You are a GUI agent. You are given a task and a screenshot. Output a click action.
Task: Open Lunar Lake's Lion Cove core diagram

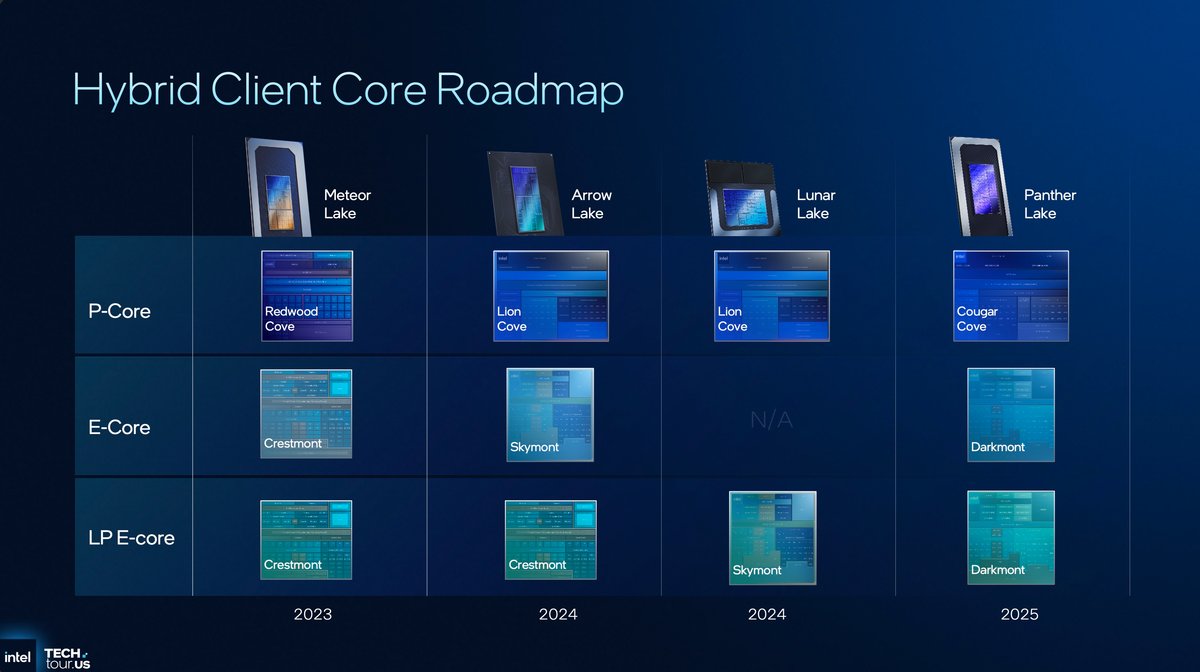coord(771,296)
